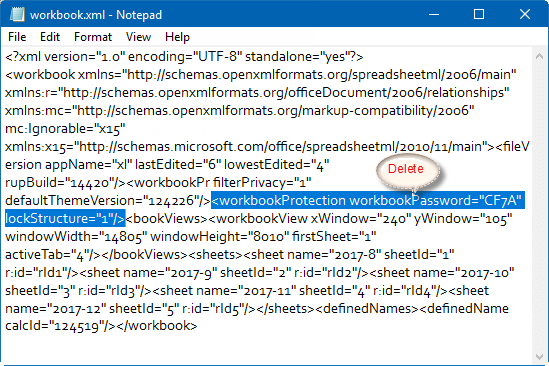Click the text filterPrivacy="1"

point(262,182)
